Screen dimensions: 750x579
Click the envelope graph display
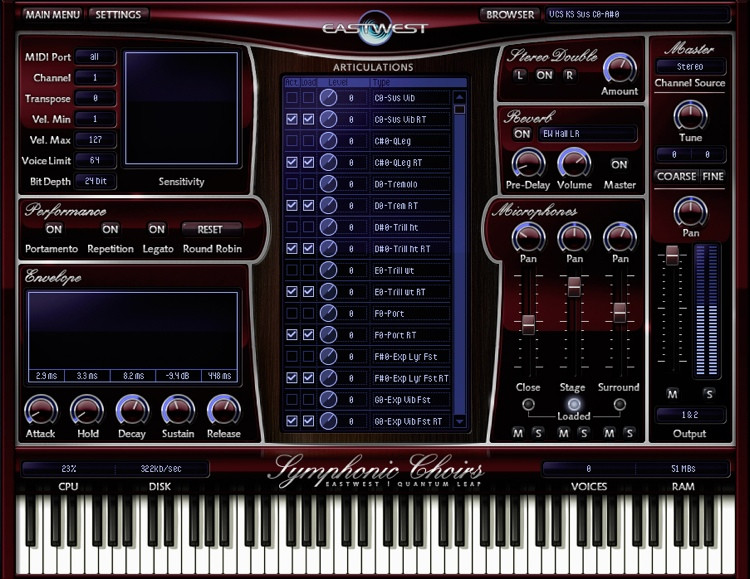pos(133,337)
